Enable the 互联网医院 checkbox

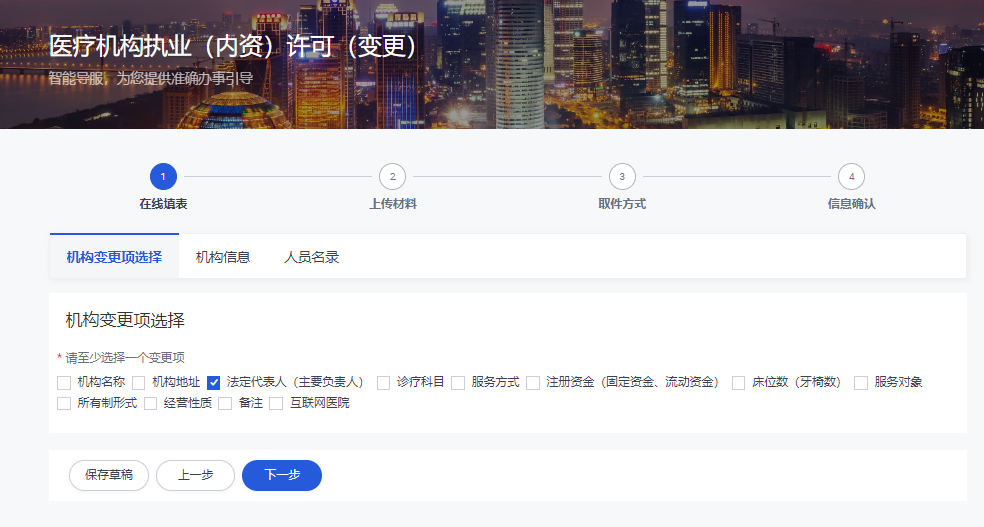tap(276, 403)
